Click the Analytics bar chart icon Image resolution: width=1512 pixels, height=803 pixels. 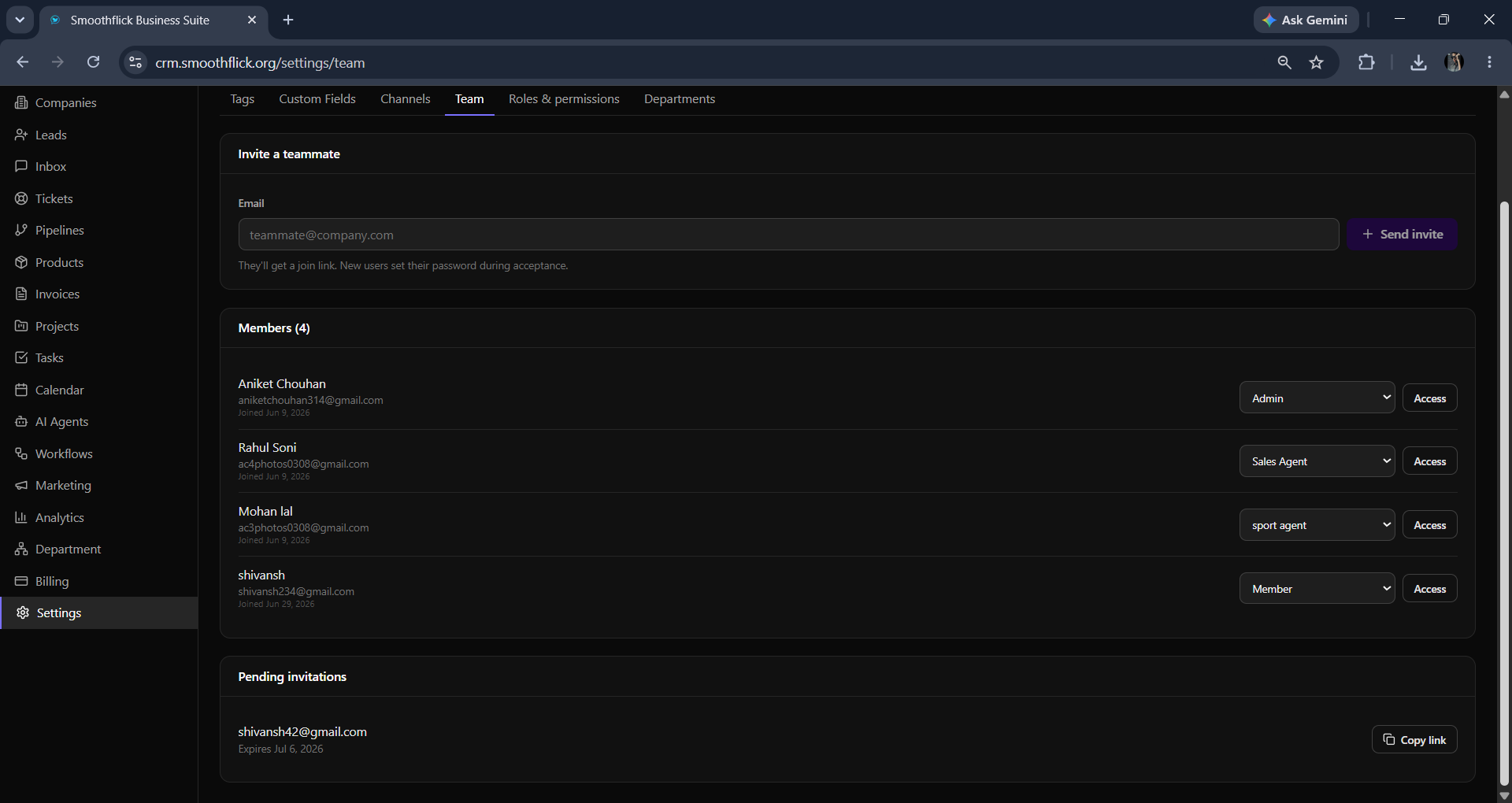point(21,517)
